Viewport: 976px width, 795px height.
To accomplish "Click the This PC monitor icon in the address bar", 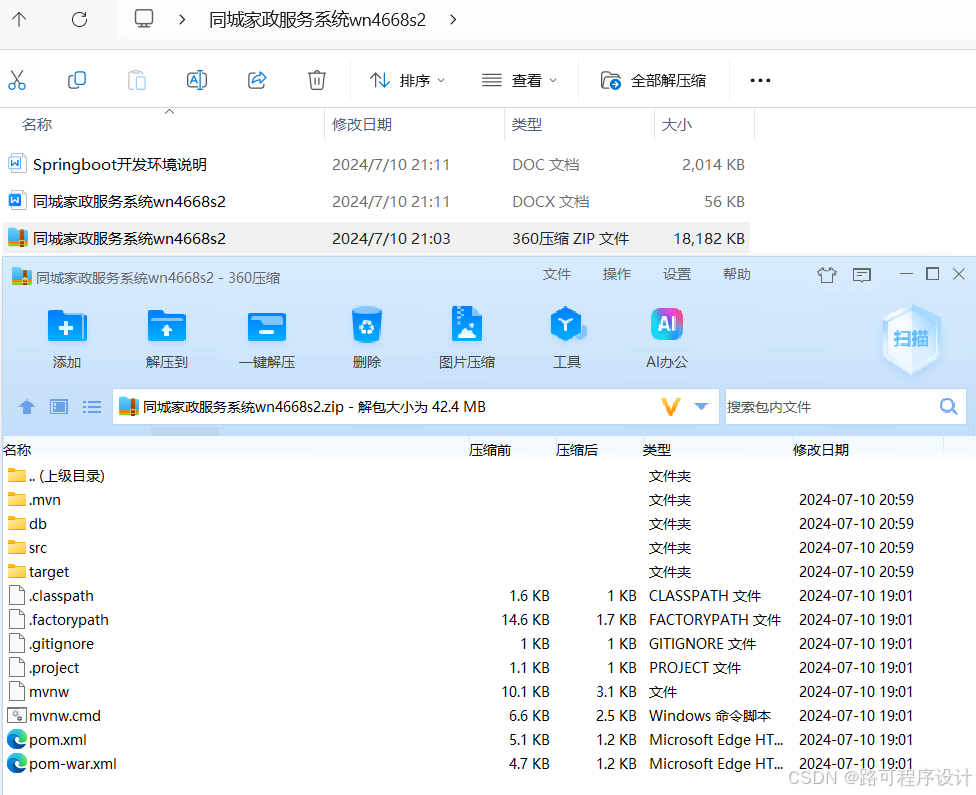I will [144, 19].
